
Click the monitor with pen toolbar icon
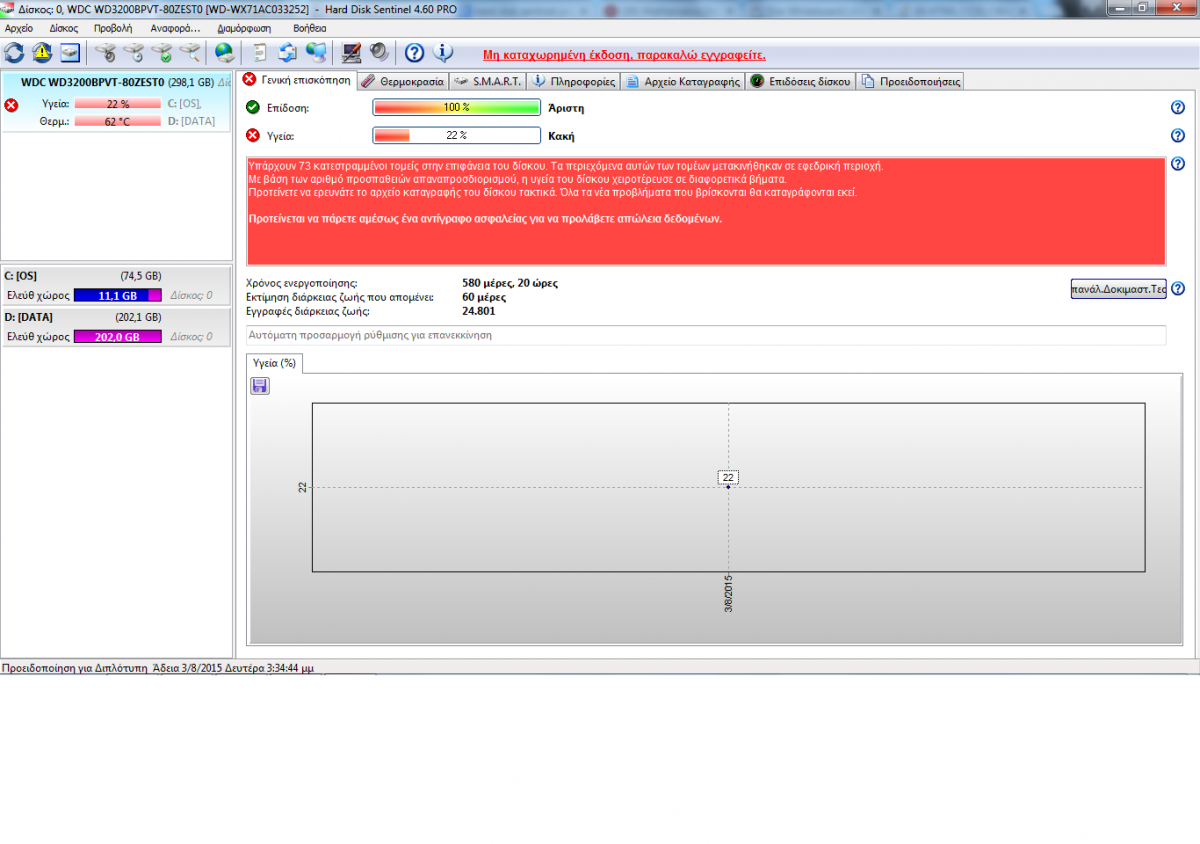[x=351, y=52]
